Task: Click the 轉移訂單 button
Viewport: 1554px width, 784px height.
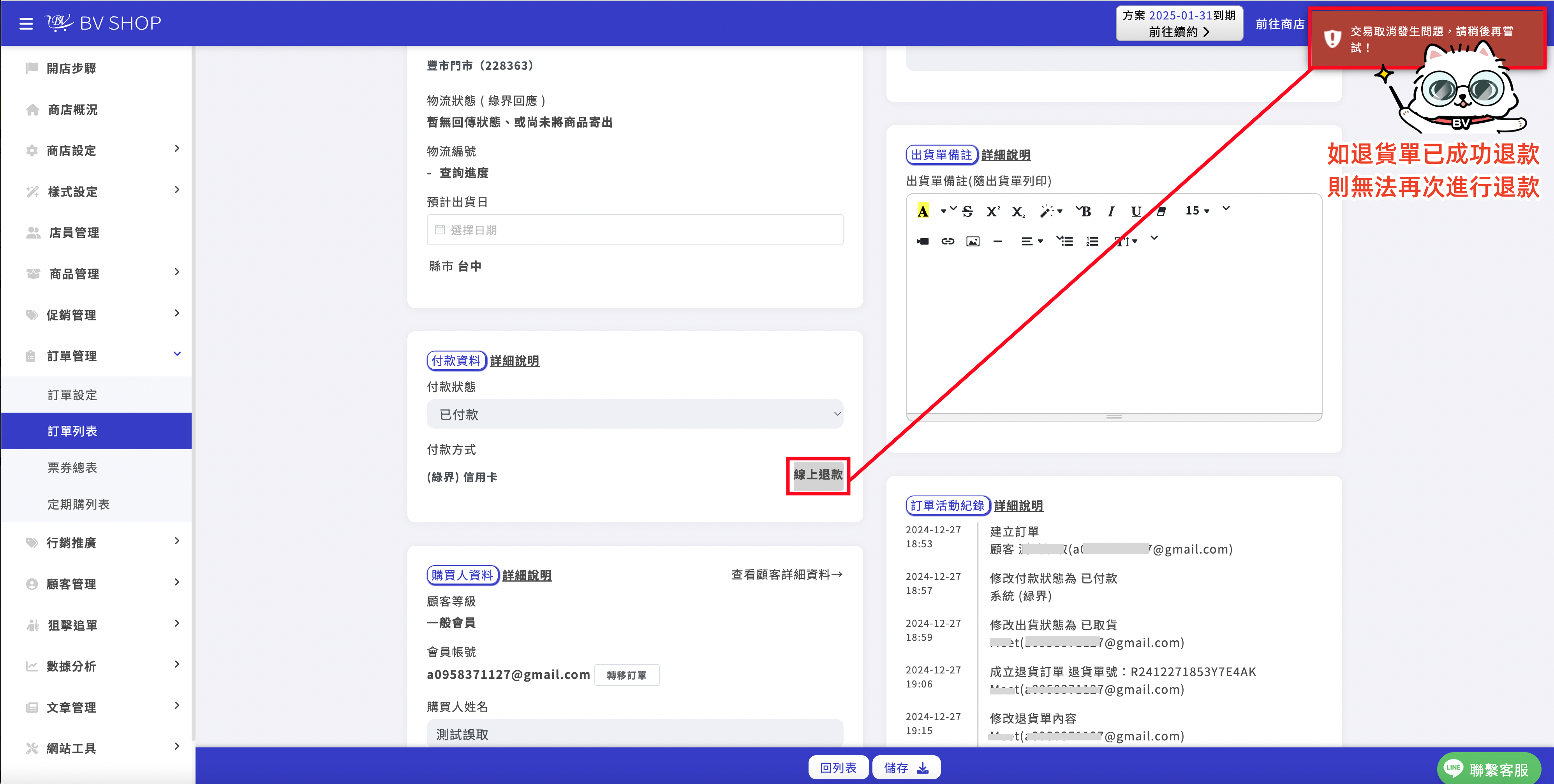Action: (x=627, y=675)
